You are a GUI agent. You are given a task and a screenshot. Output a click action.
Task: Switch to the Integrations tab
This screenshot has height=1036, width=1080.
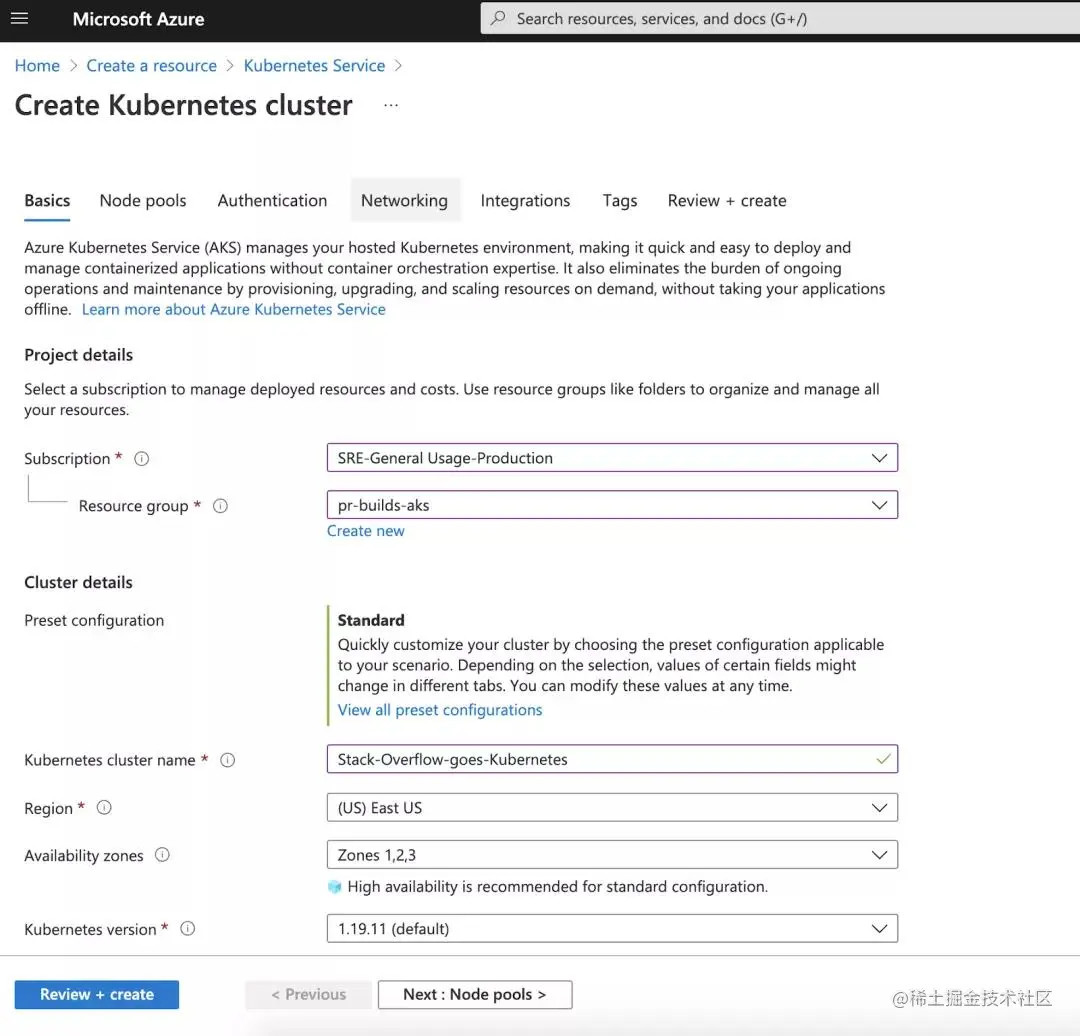click(x=525, y=201)
